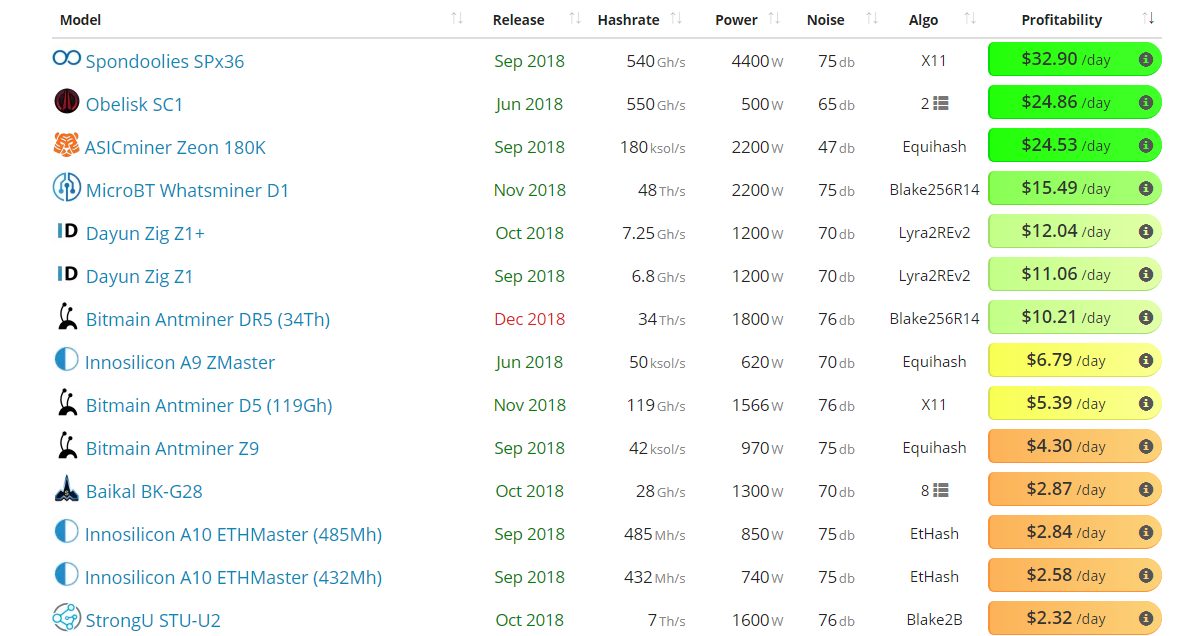
Task: Open info icon on $2.32 profitability
Action: [x=1145, y=618]
